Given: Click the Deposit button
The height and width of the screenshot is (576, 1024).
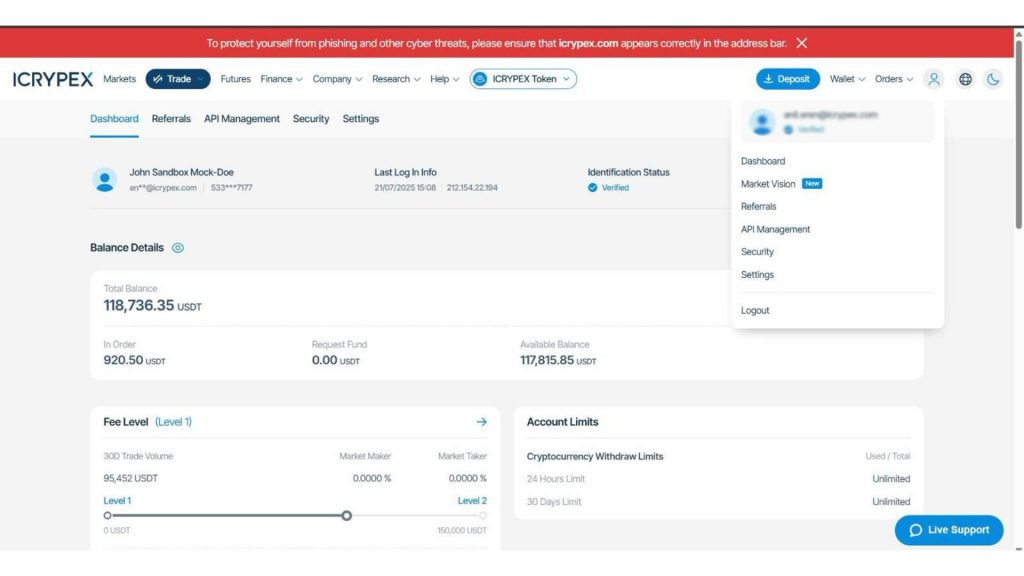Looking at the screenshot, I should [x=788, y=79].
